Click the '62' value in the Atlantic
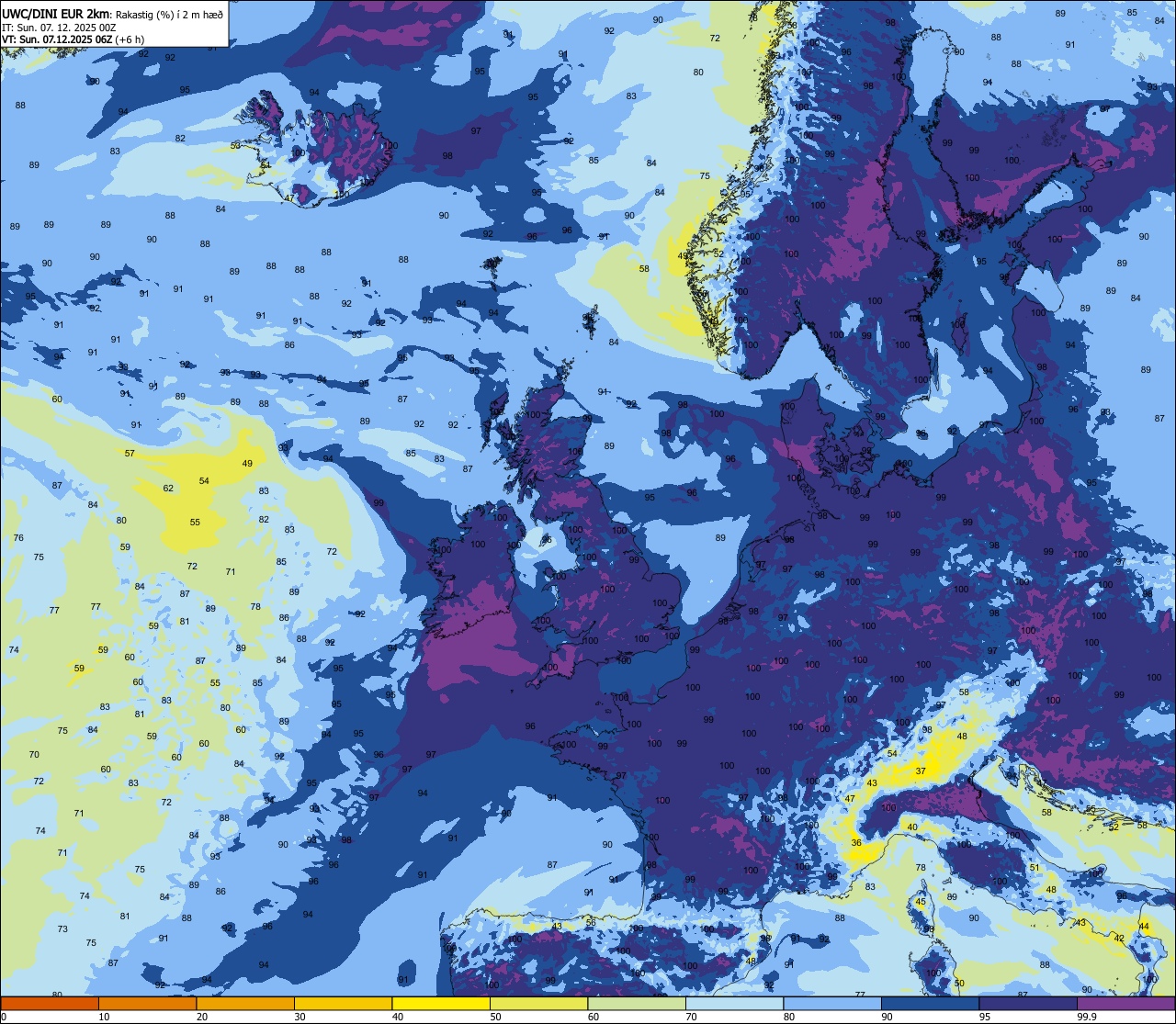This screenshot has width=1176, height=1024. point(168,488)
